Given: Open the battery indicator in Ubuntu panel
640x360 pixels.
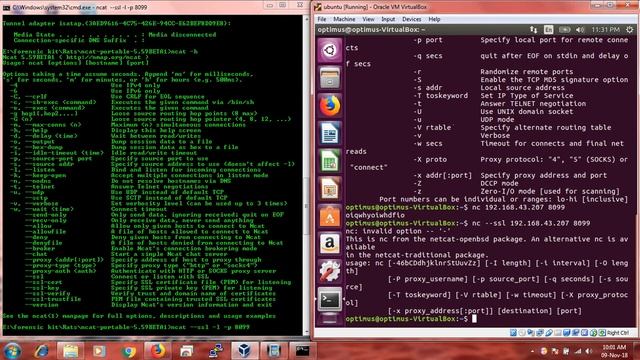Looking at the screenshot, I should pos(564,29).
